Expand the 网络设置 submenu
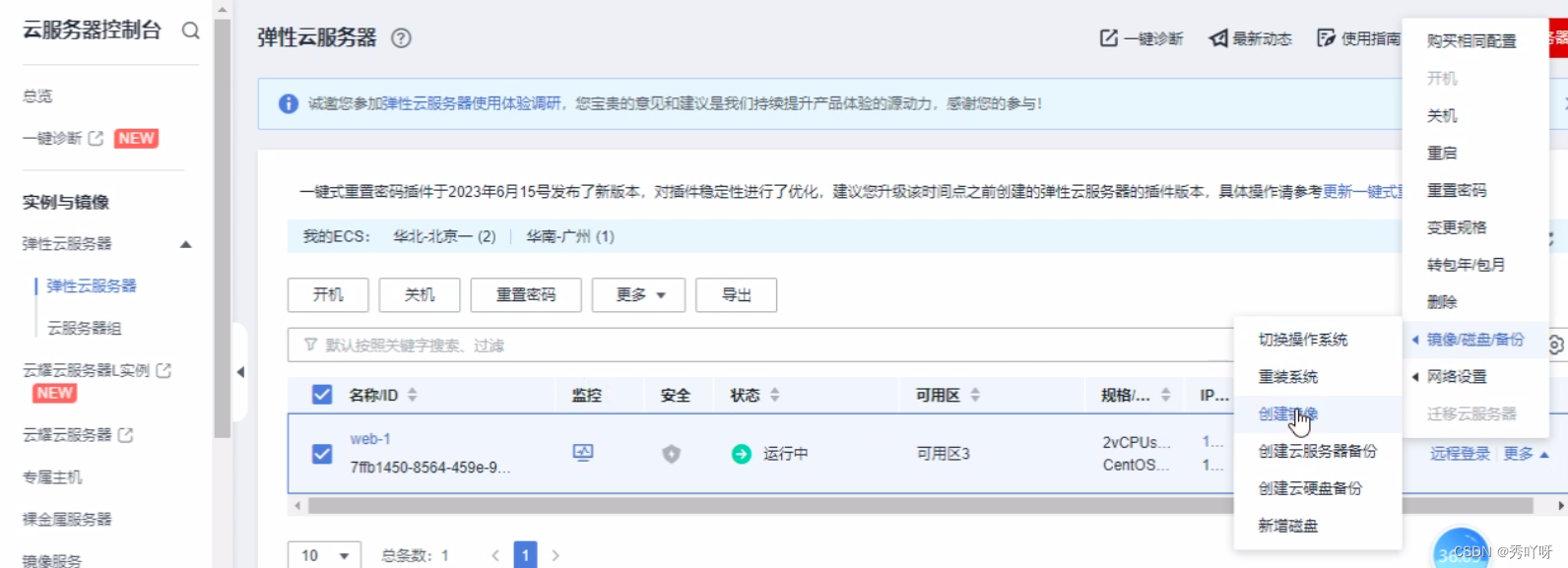1568x568 pixels. 1474,377
